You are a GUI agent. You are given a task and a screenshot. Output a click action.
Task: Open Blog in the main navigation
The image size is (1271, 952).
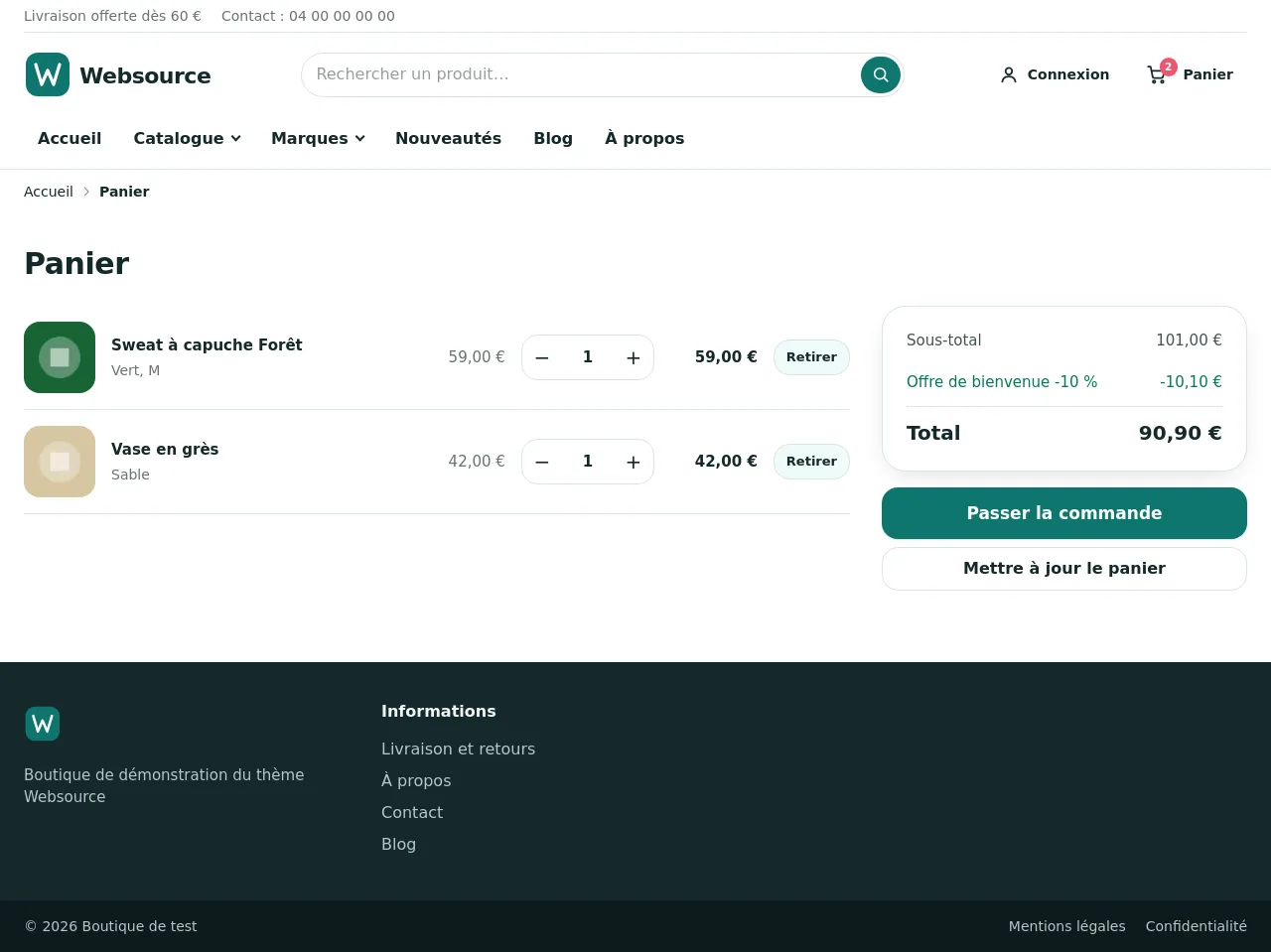click(553, 138)
